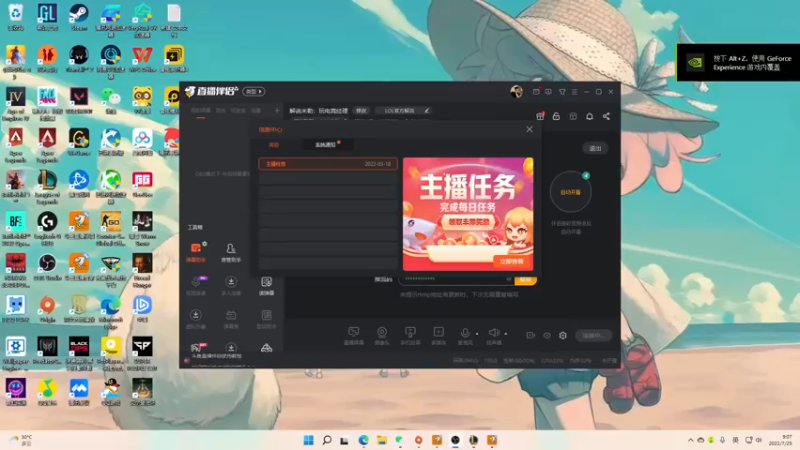
Task: Dismiss the NVIDIA GeForce Experience notification
Action: [x=738, y=63]
